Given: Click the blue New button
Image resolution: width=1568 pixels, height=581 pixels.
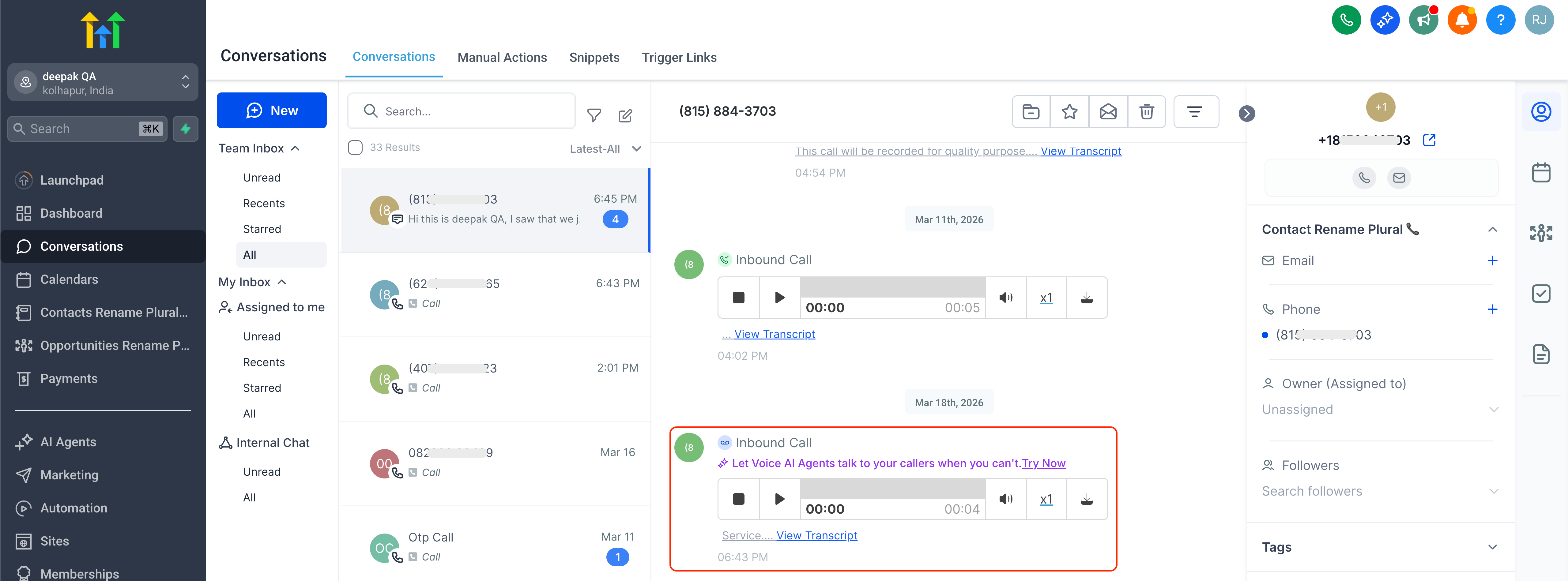Looking at the screenshot, I should 271,110.
